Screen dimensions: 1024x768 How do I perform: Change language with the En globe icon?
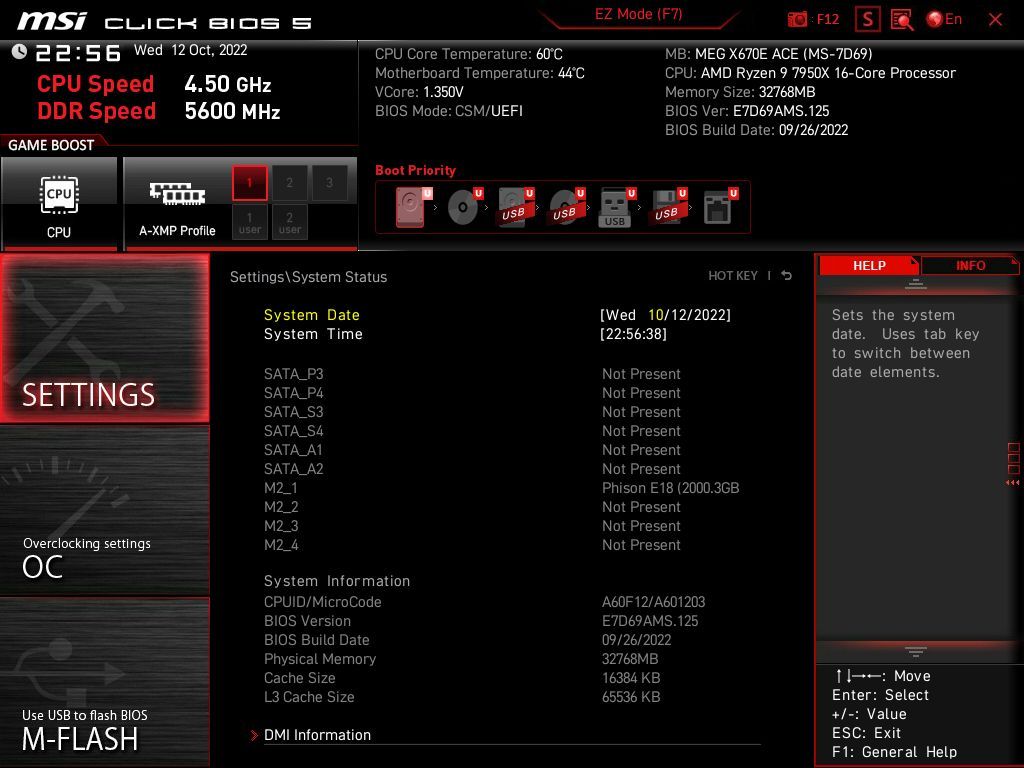tap(944, 19)
